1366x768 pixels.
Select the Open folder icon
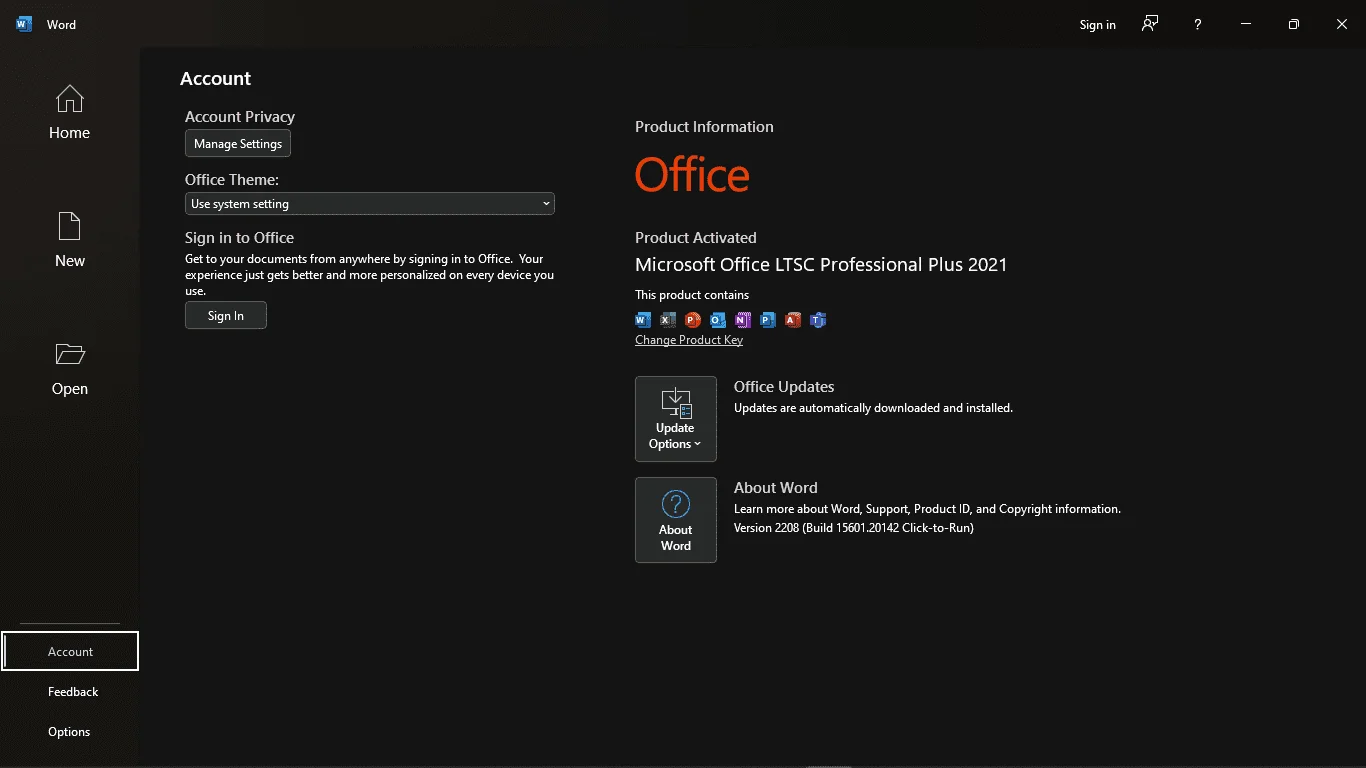pos(70,354)
